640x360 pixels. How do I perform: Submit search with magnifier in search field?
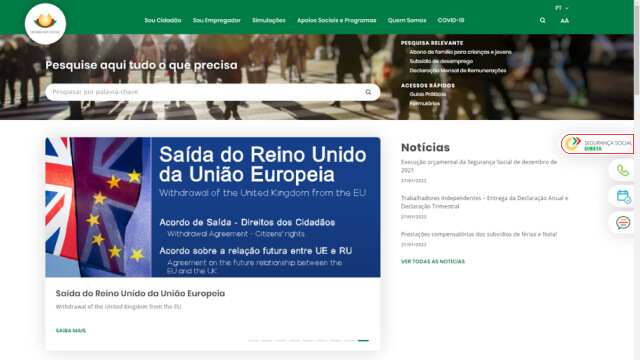coord(368,92)
